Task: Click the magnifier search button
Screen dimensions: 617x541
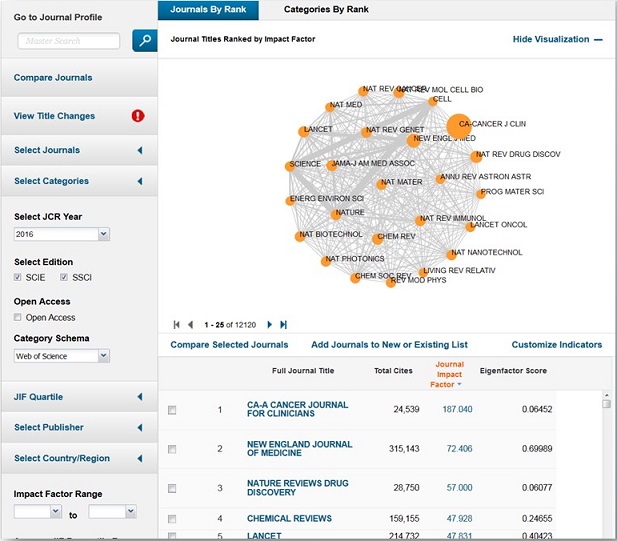Action: 145,41
